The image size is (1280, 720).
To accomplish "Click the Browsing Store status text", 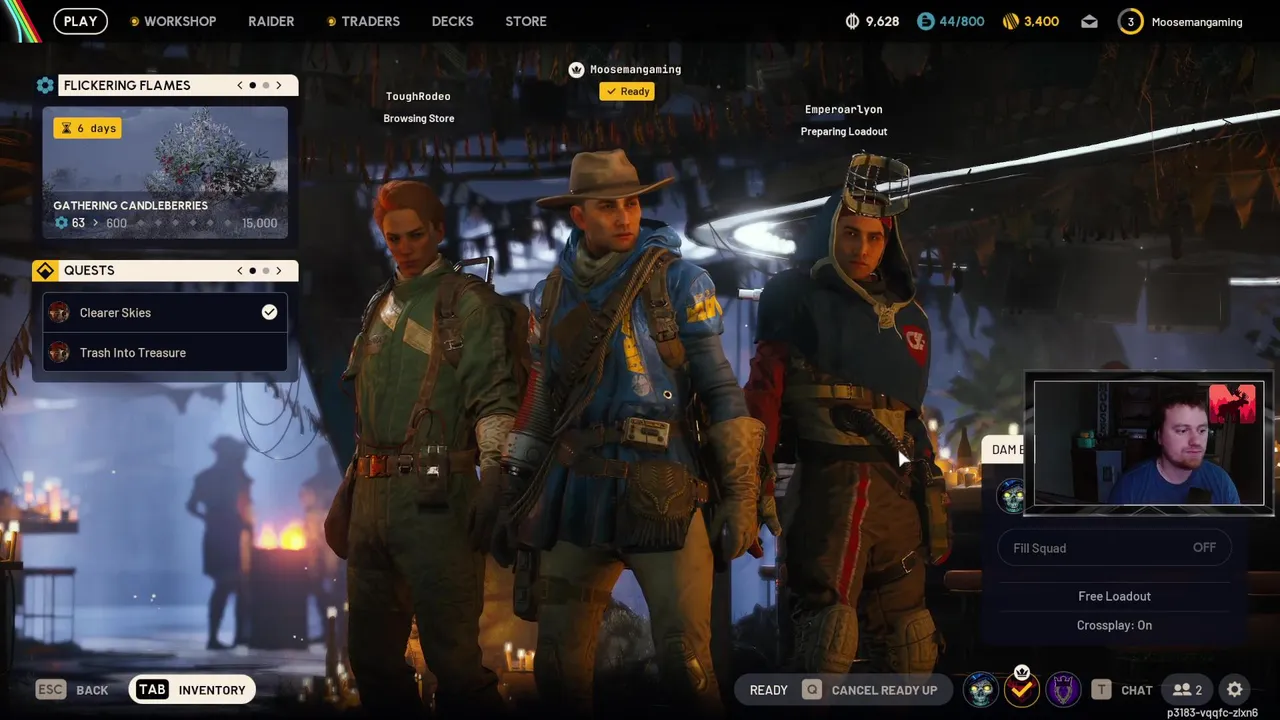I will point(418,118).
